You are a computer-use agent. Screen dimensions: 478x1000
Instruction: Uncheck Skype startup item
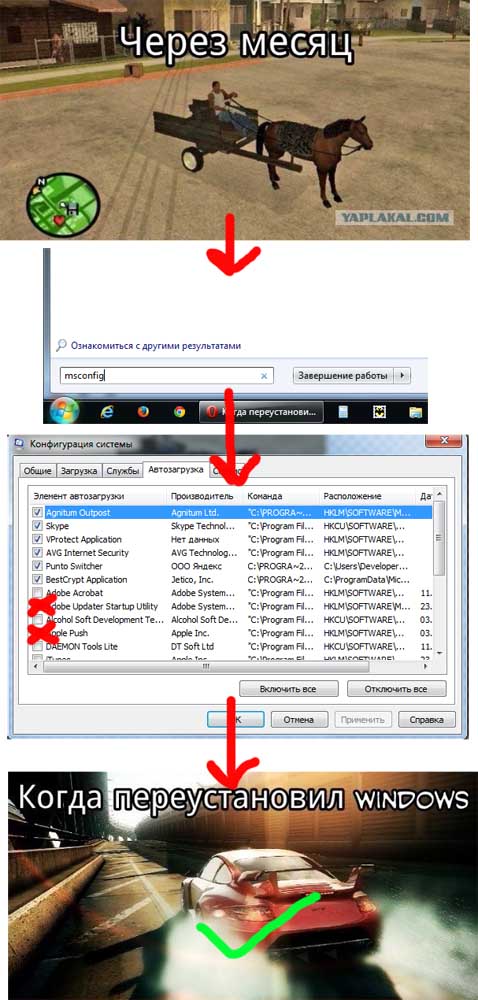click(38, 526)
